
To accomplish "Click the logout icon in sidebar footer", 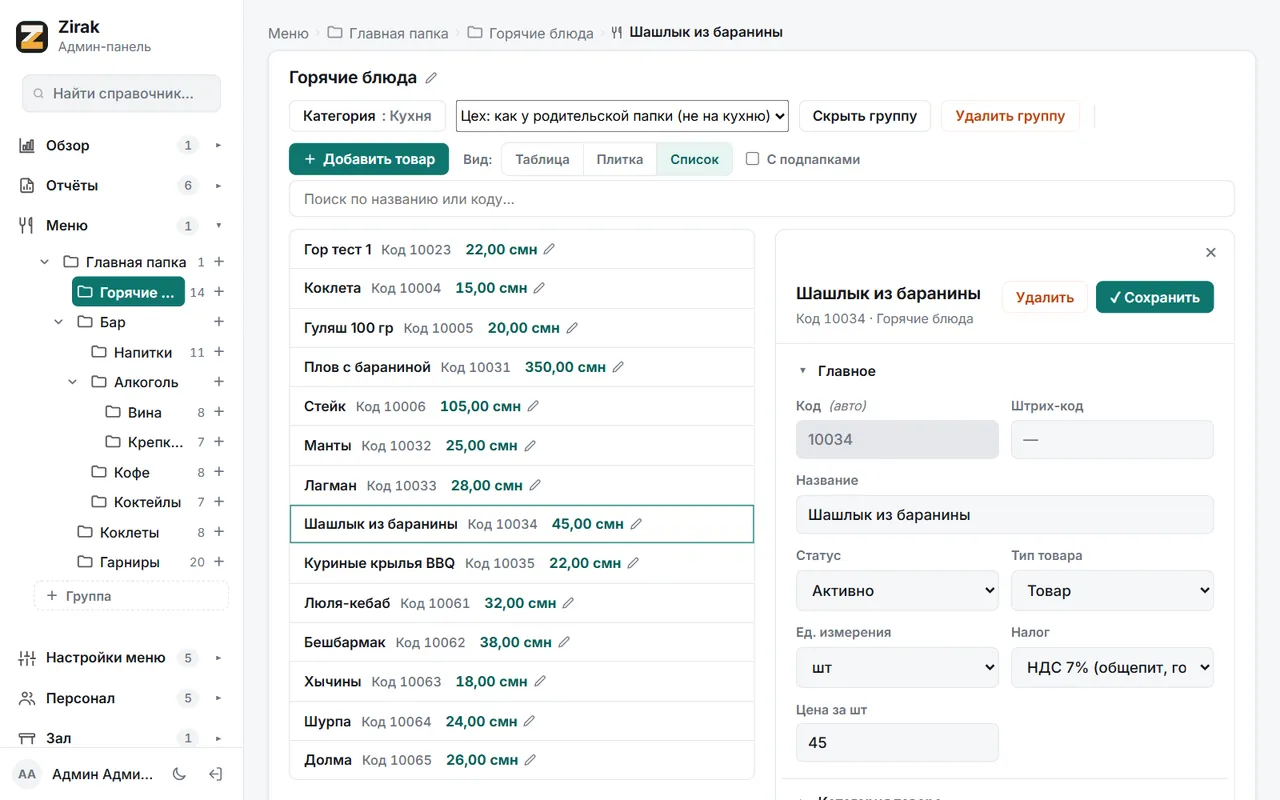I will (x=215, y=774).
